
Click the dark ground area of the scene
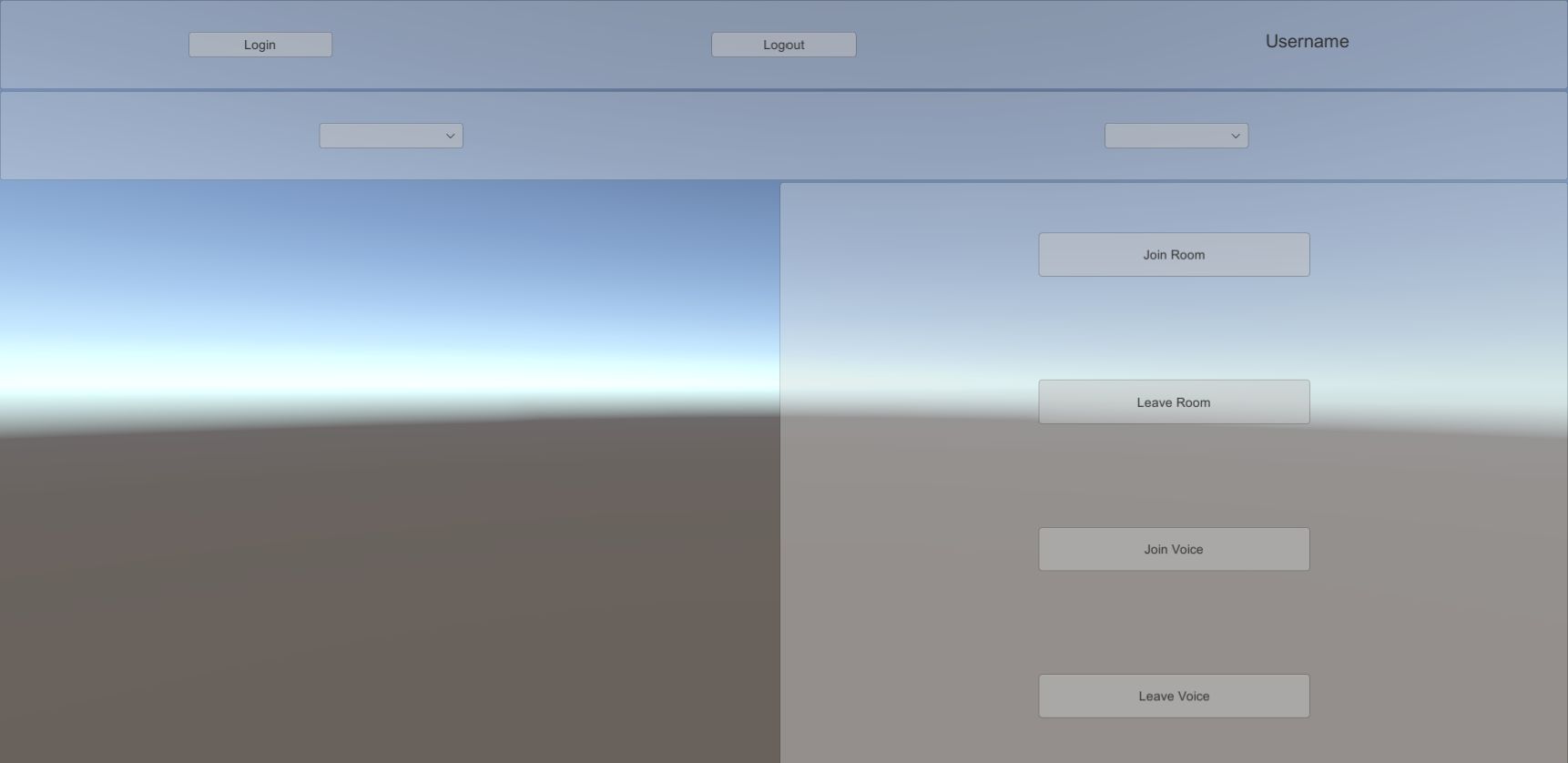(x=364, y=592)
